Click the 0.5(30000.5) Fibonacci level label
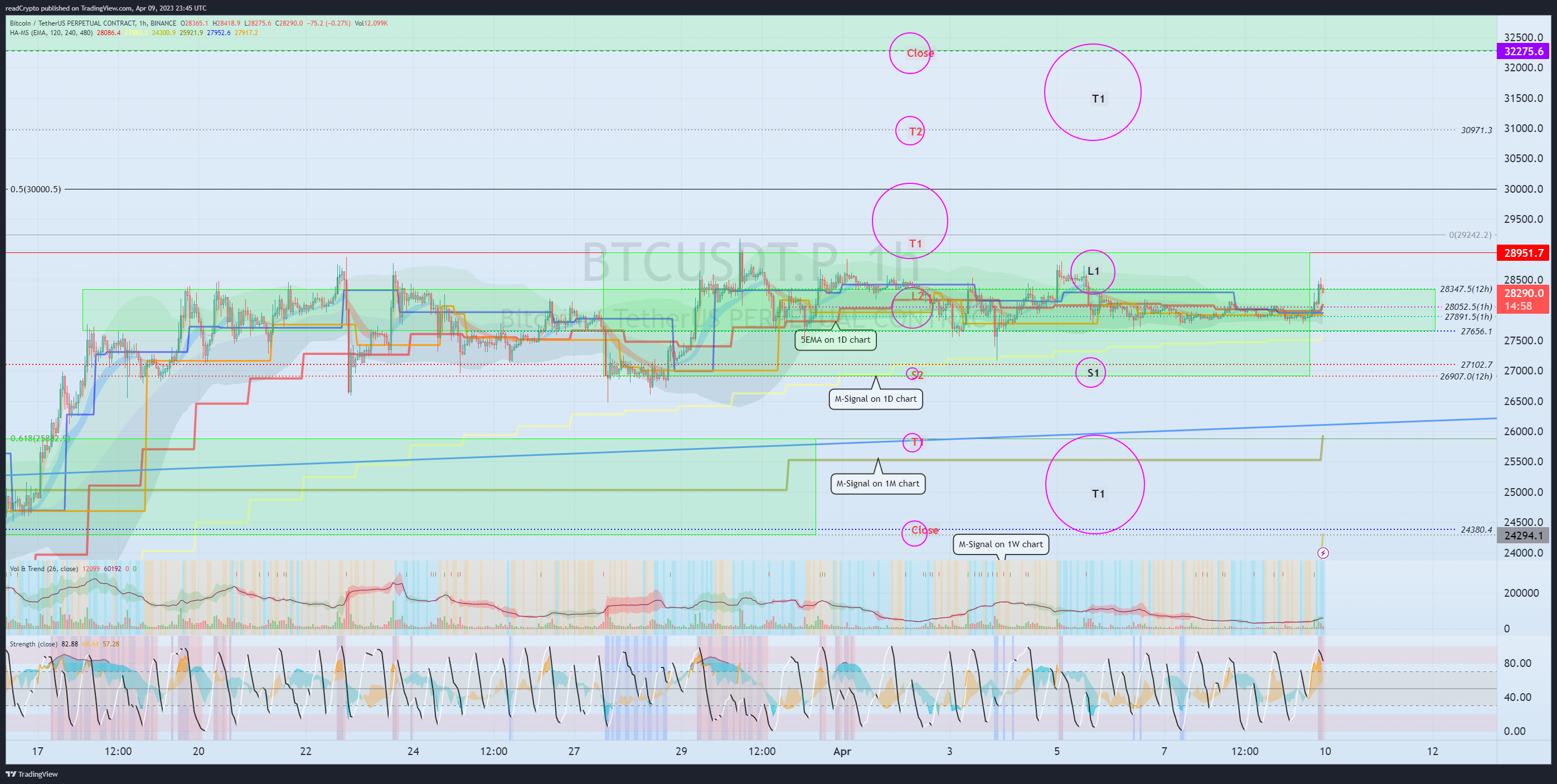 click(36, 189)
